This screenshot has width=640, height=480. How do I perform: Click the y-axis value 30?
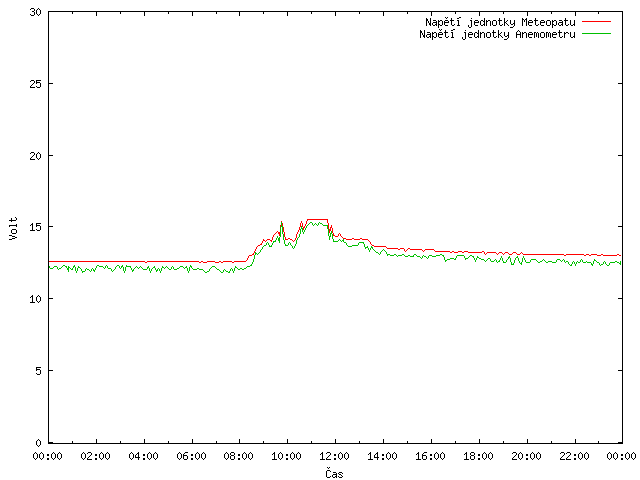pyautogui.click(x=36, y=12)
